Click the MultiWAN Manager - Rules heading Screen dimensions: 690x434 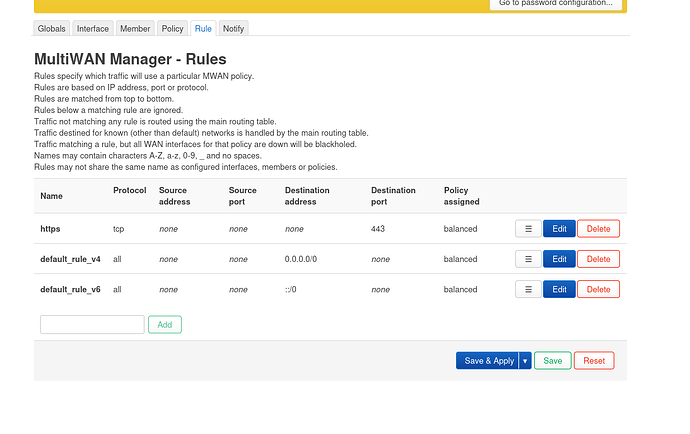(x=130, y=59)
